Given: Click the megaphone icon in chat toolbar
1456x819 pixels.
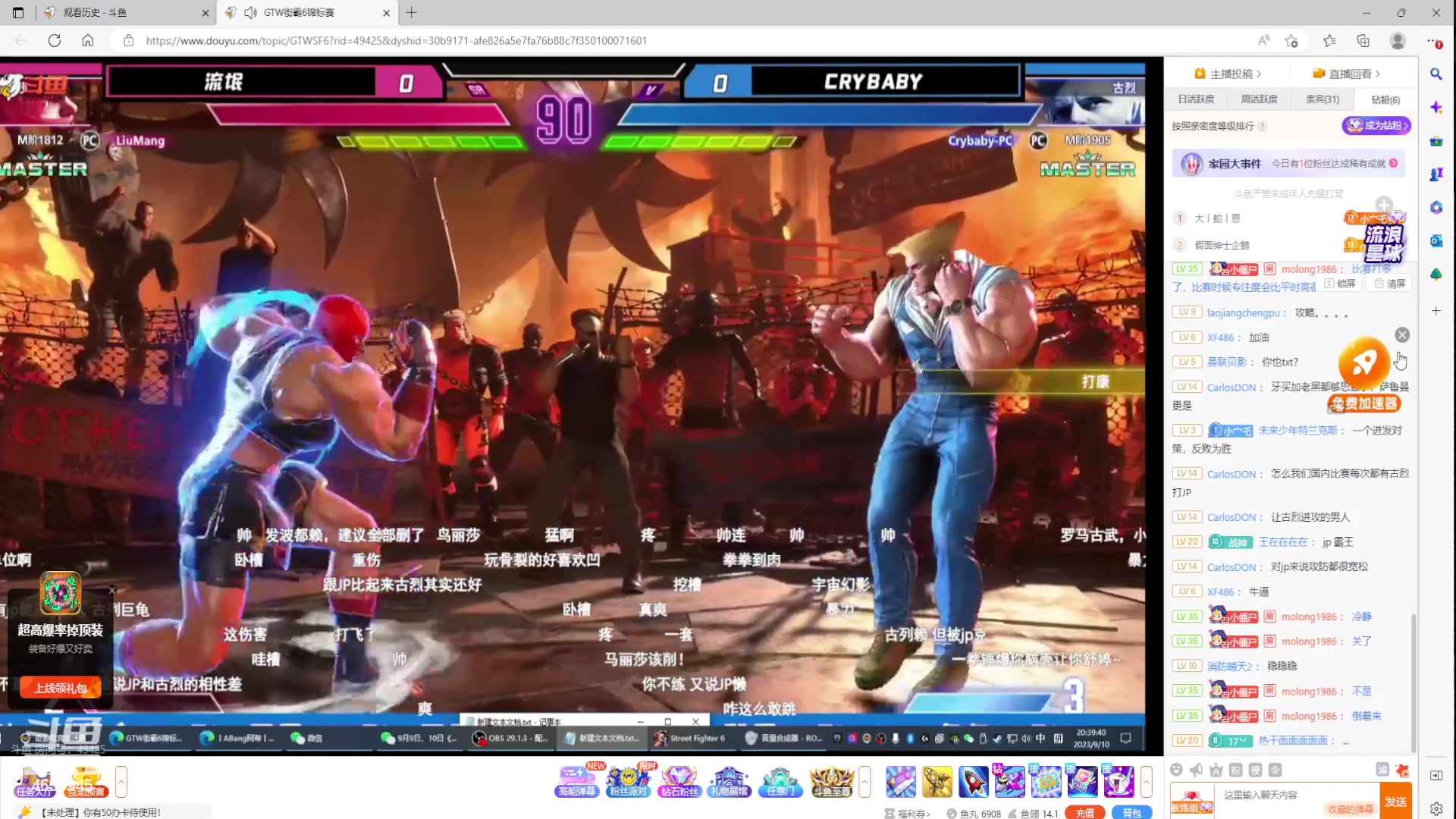Looking at the screenshot, I should [1196, 770].
